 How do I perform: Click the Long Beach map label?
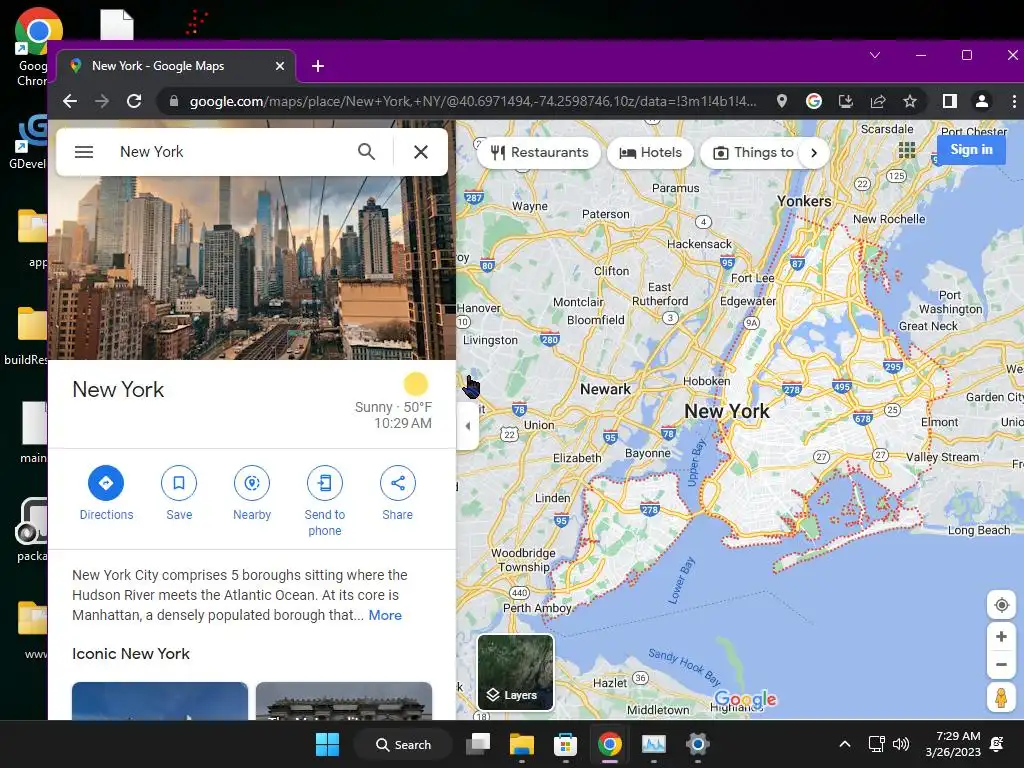point(979,530)
